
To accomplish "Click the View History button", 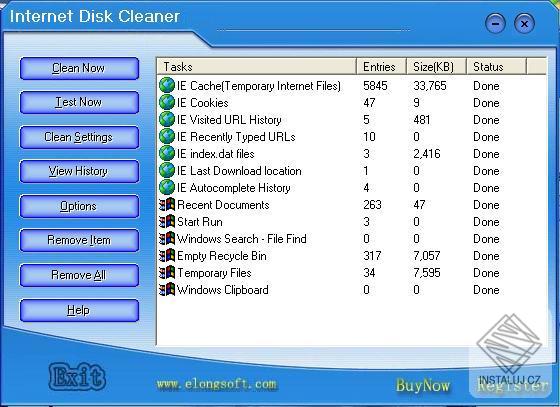I will point(79,171).
